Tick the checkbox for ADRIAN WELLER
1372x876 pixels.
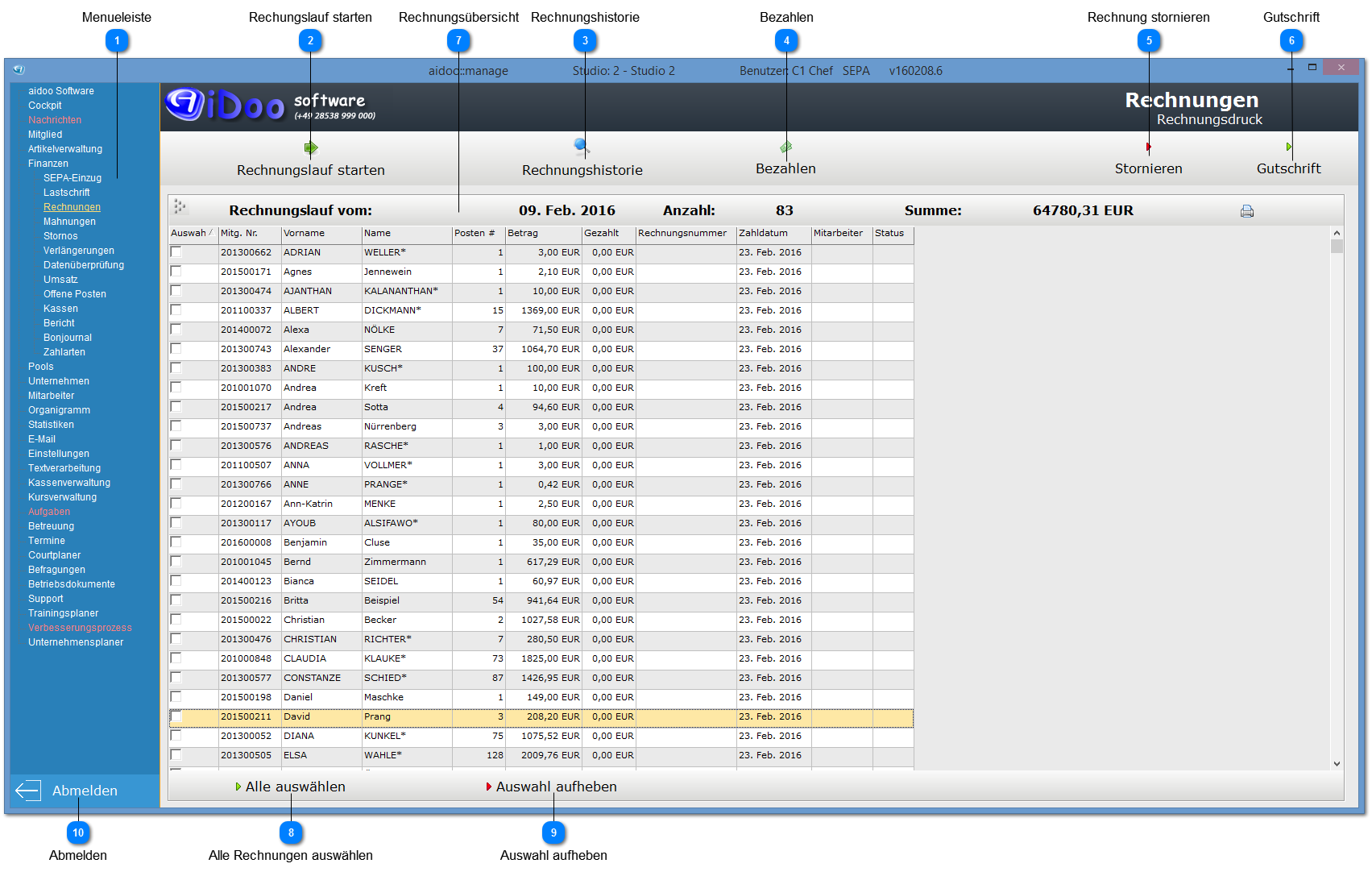pyautogui.click(x=176, y=252)
